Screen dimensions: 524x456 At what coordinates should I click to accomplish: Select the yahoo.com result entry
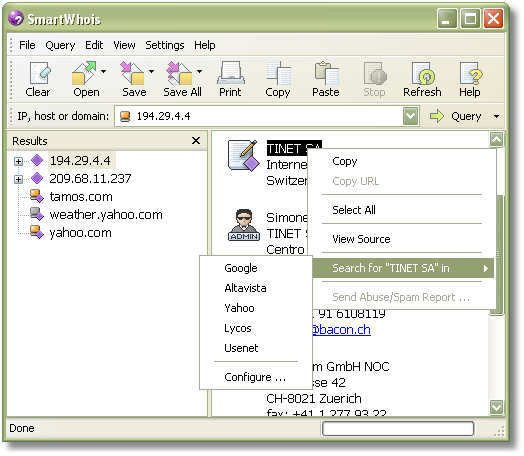(x=81, y=233)
